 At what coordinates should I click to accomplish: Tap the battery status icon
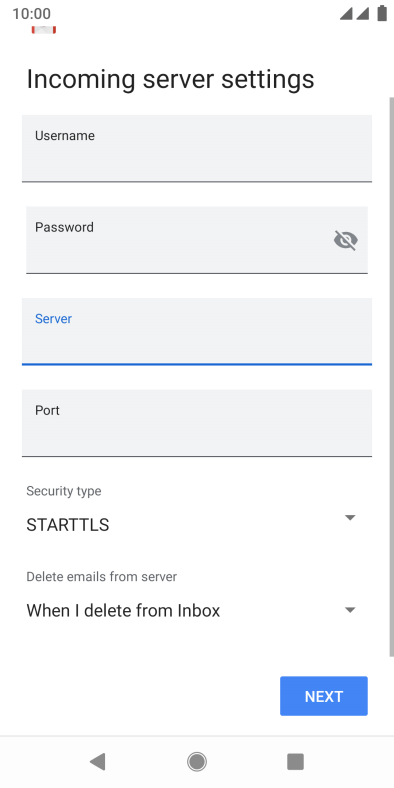[x=382, y=13]
